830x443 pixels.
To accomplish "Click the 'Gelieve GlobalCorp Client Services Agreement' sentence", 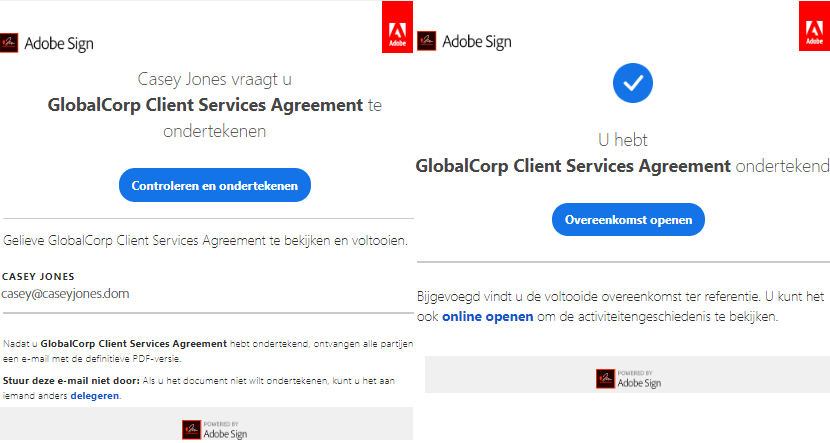I will tap(206, 241).
